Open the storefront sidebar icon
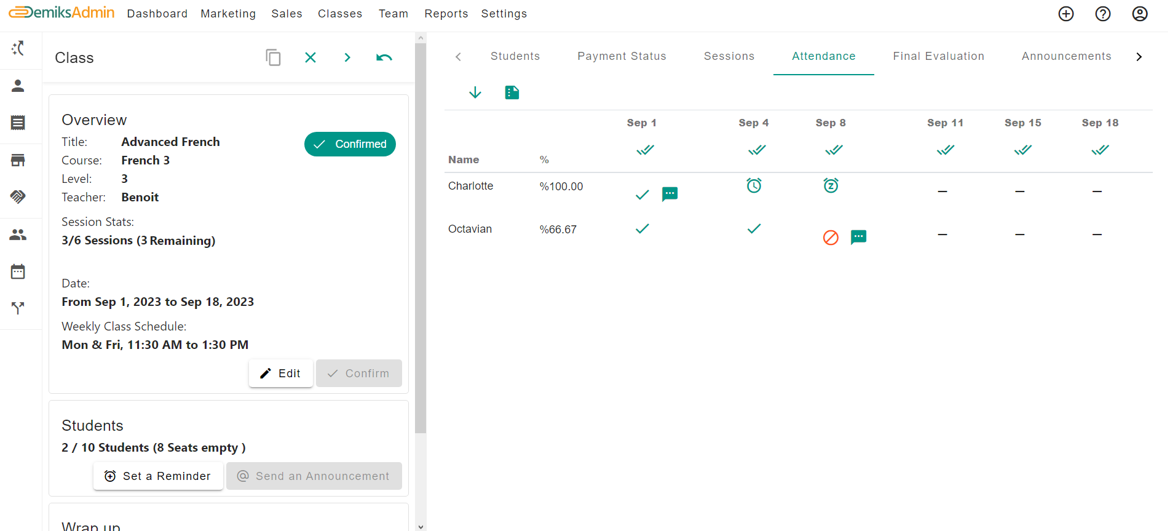The image size is (1168, 531). [18, 160]
